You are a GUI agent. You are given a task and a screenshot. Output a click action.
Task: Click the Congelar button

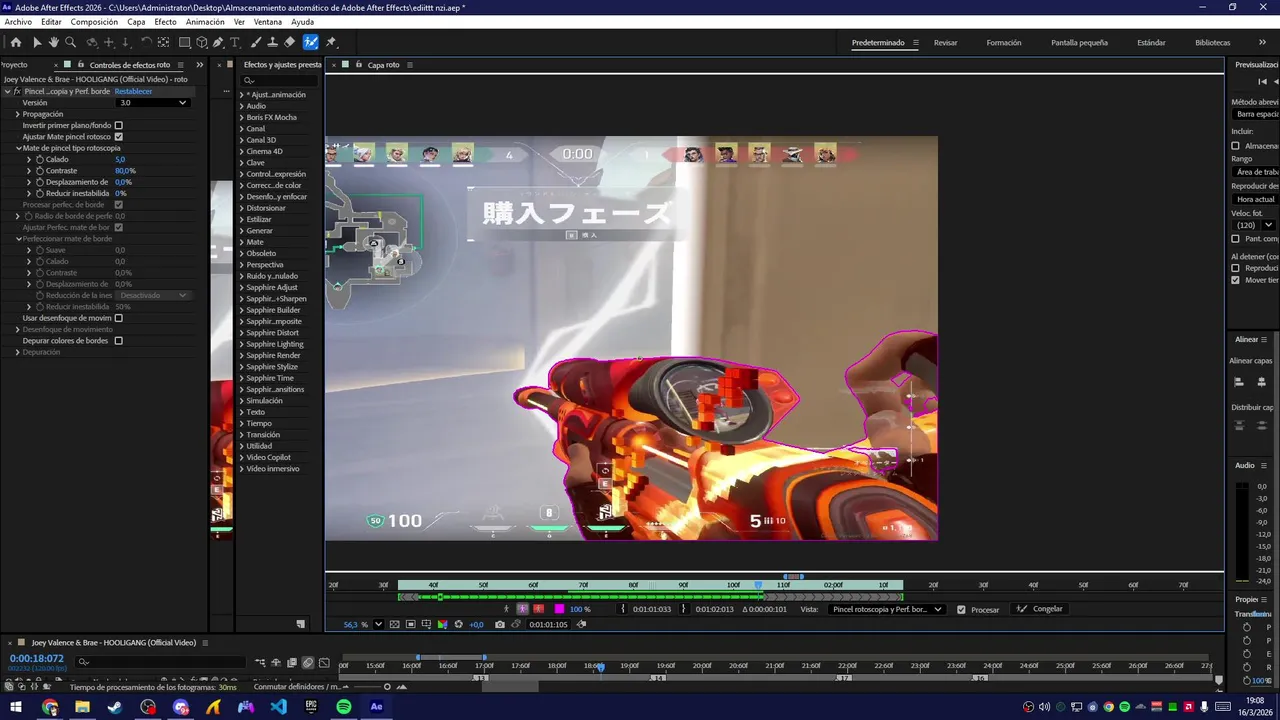coord(1040,609)
